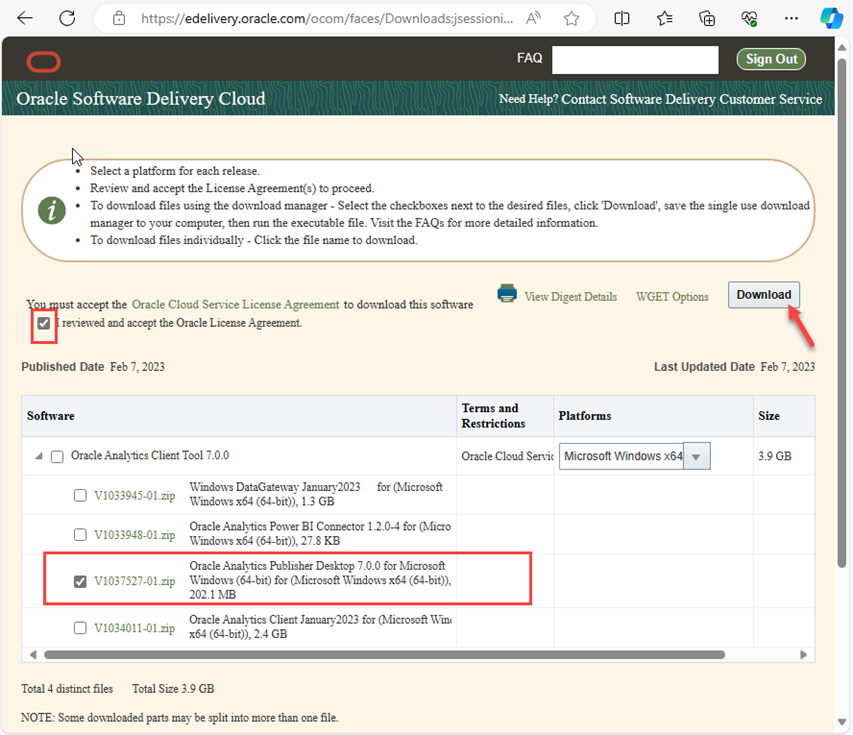
Task: Click Total Size 3.9 GB text
Action: tap(173, 689)
